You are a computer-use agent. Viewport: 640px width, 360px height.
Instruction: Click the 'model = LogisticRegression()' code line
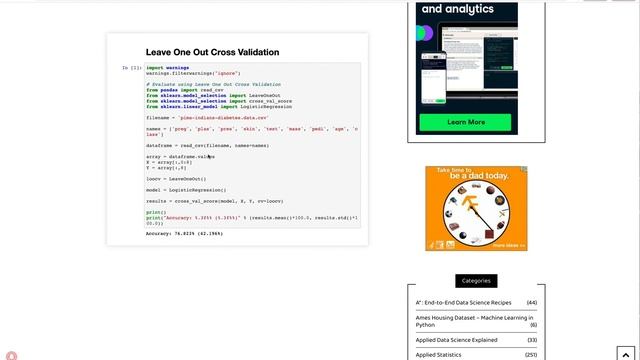[186, 190]
